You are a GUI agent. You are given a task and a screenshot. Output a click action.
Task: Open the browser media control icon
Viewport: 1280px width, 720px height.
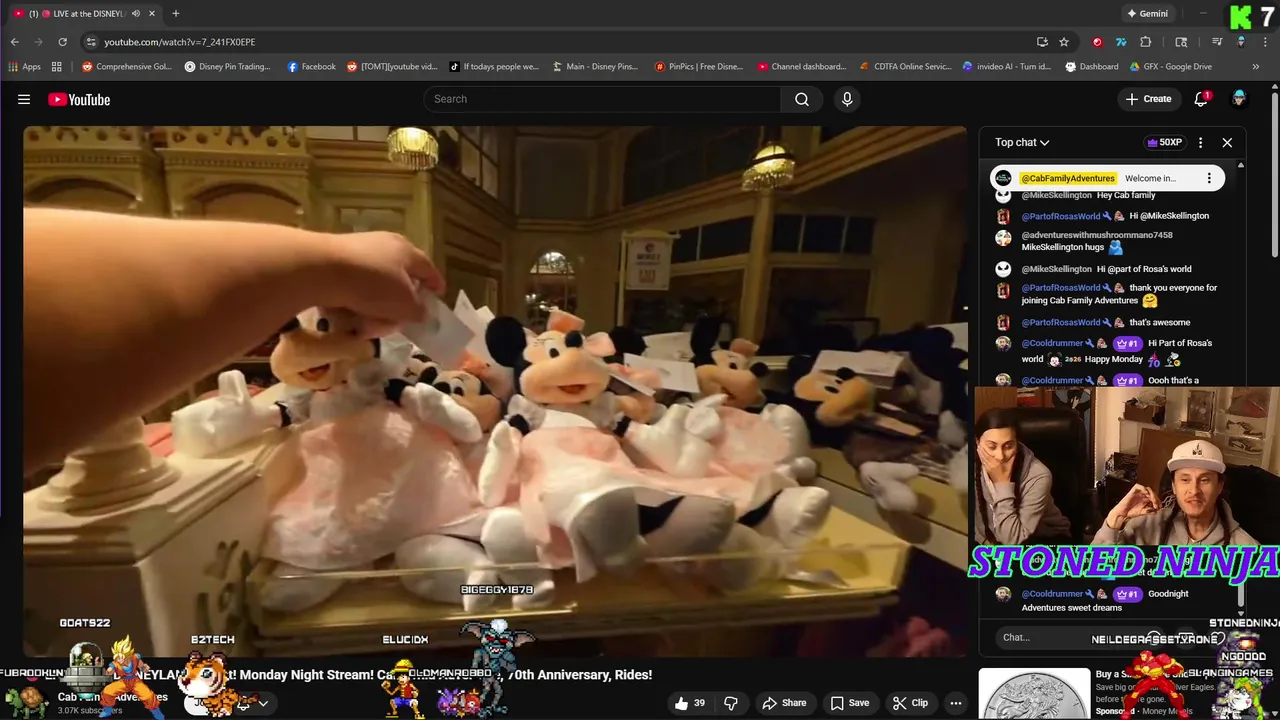1217,42
